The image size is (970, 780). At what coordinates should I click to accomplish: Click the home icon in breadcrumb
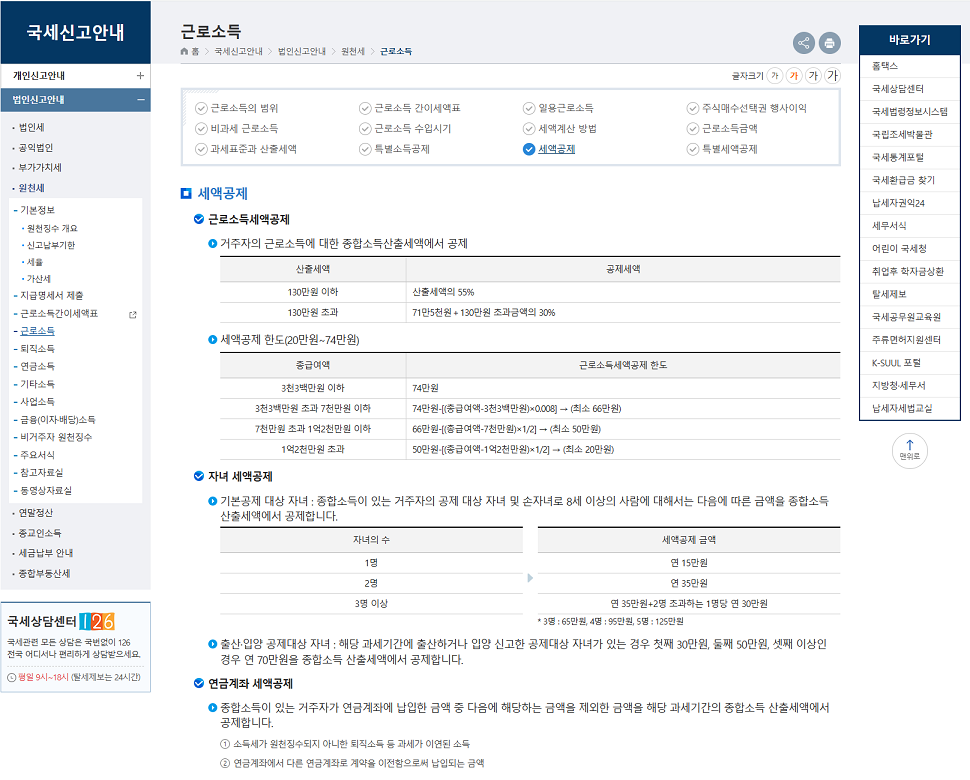point(184,51)
